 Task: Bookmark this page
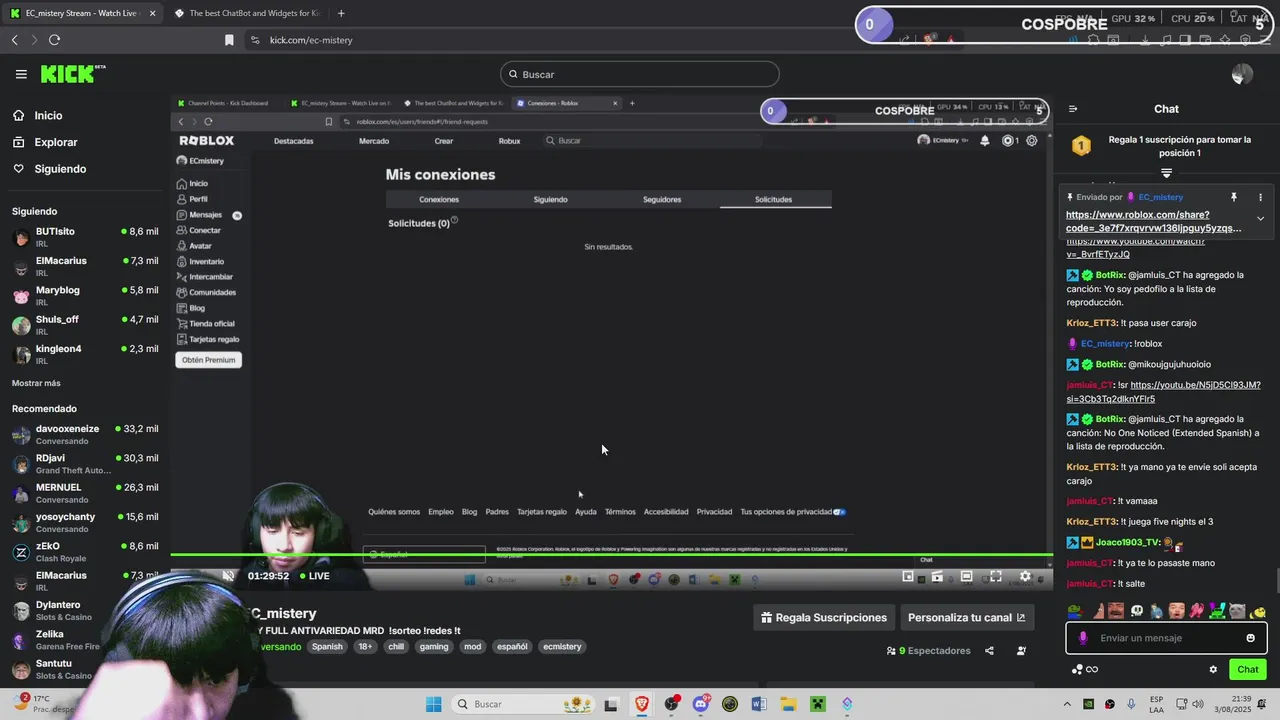pos(229,40)
